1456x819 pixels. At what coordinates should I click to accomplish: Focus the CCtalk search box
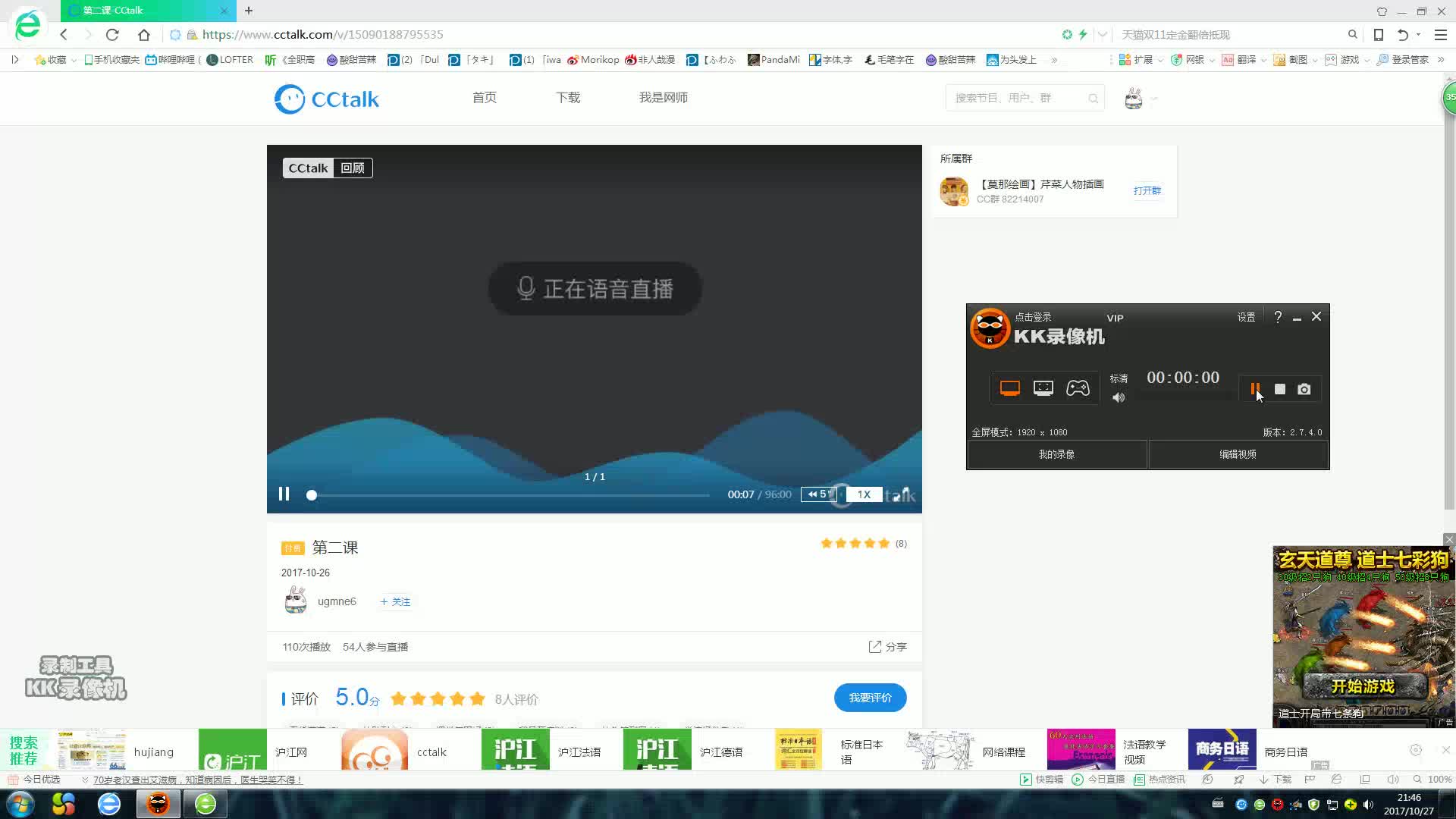(1016, 98)
